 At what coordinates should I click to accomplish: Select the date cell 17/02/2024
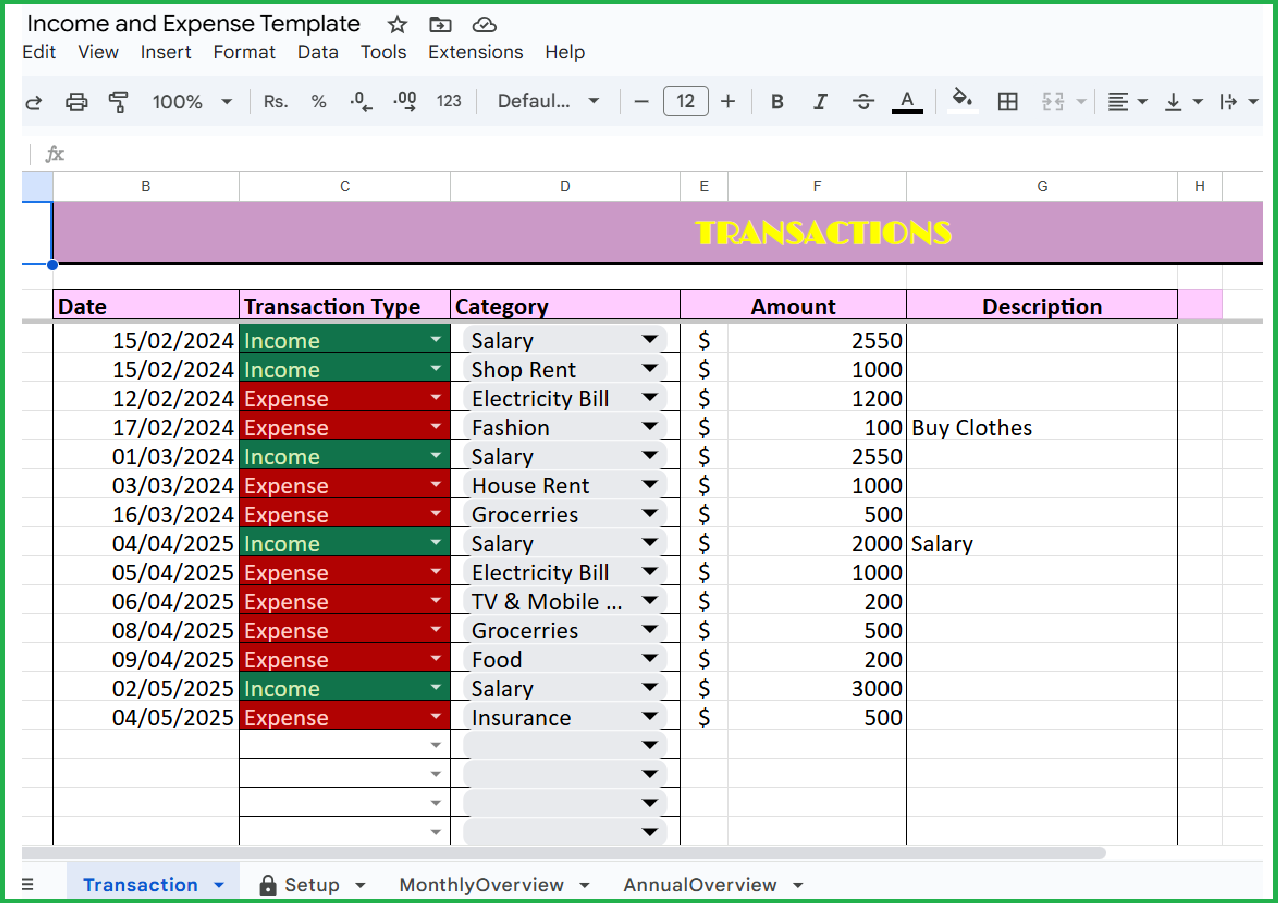coord(146,427)
